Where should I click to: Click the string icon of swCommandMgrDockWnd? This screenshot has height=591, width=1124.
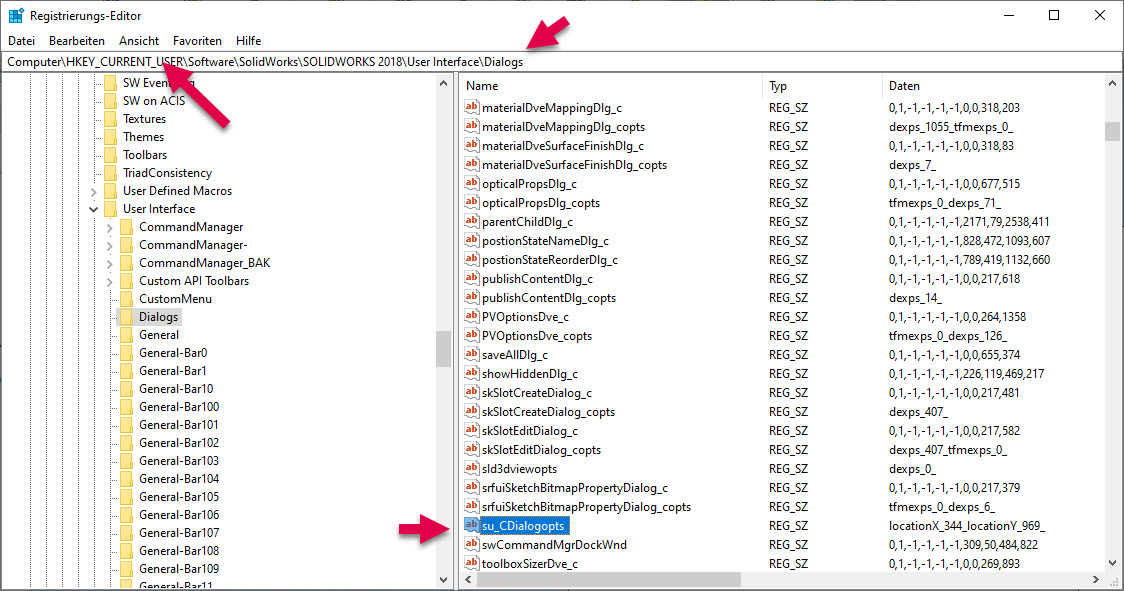pyautogui.click(x=471, y=544)
